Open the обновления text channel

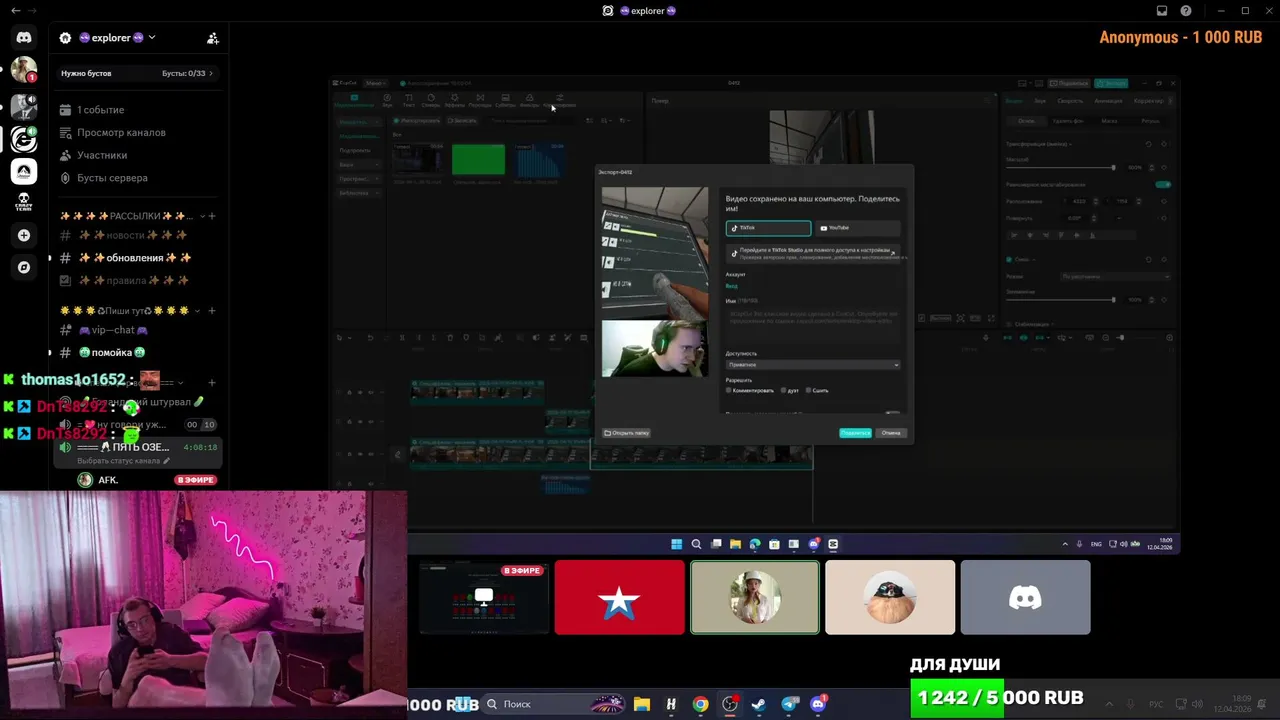click(x=137, y=258)
